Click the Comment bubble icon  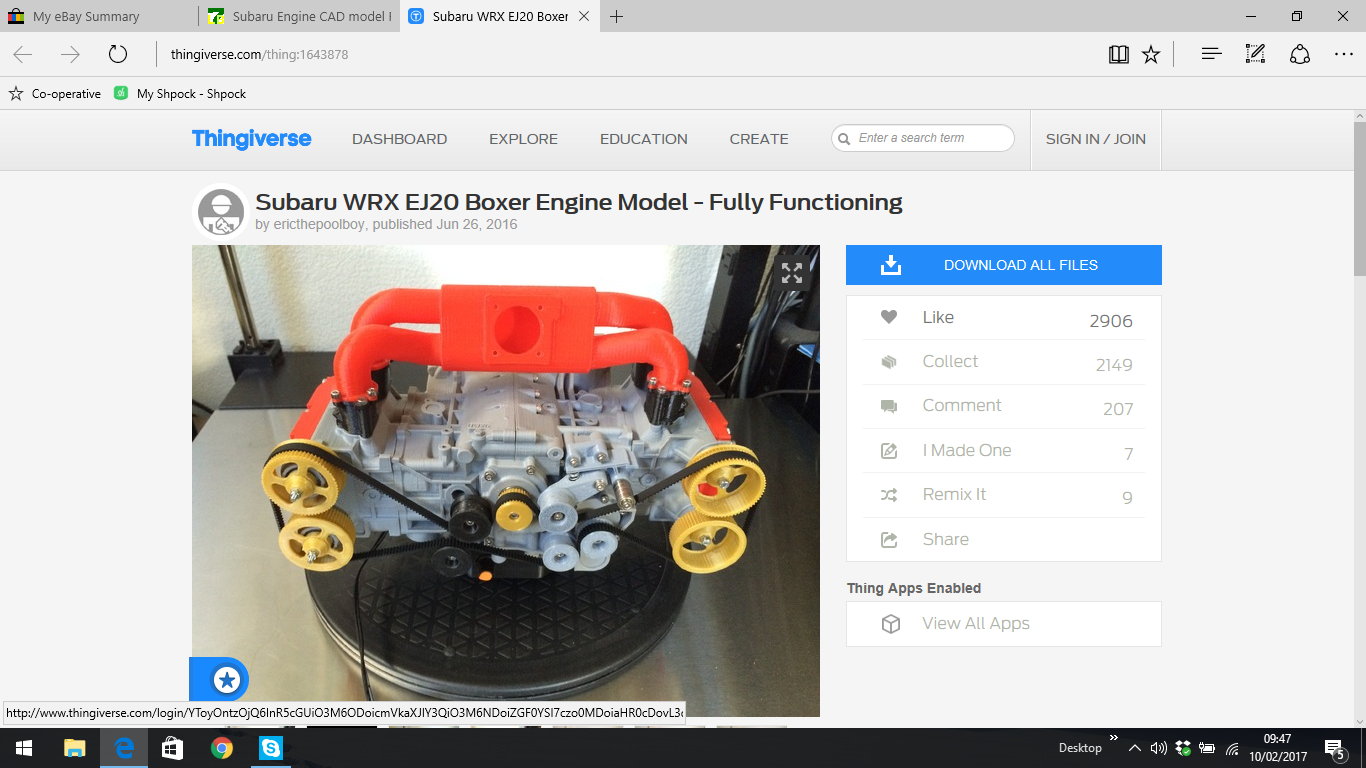[x=888, y=406]
